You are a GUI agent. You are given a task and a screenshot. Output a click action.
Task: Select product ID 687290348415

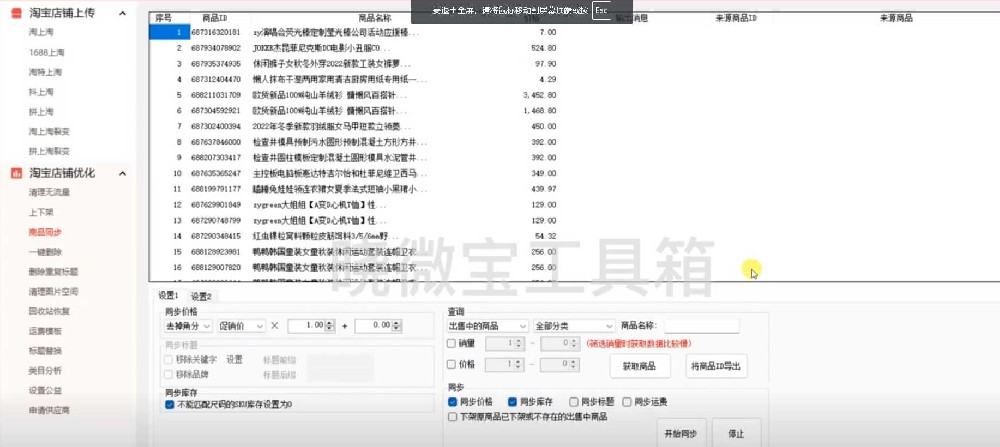pyautogui.click(x=216, y=236)
